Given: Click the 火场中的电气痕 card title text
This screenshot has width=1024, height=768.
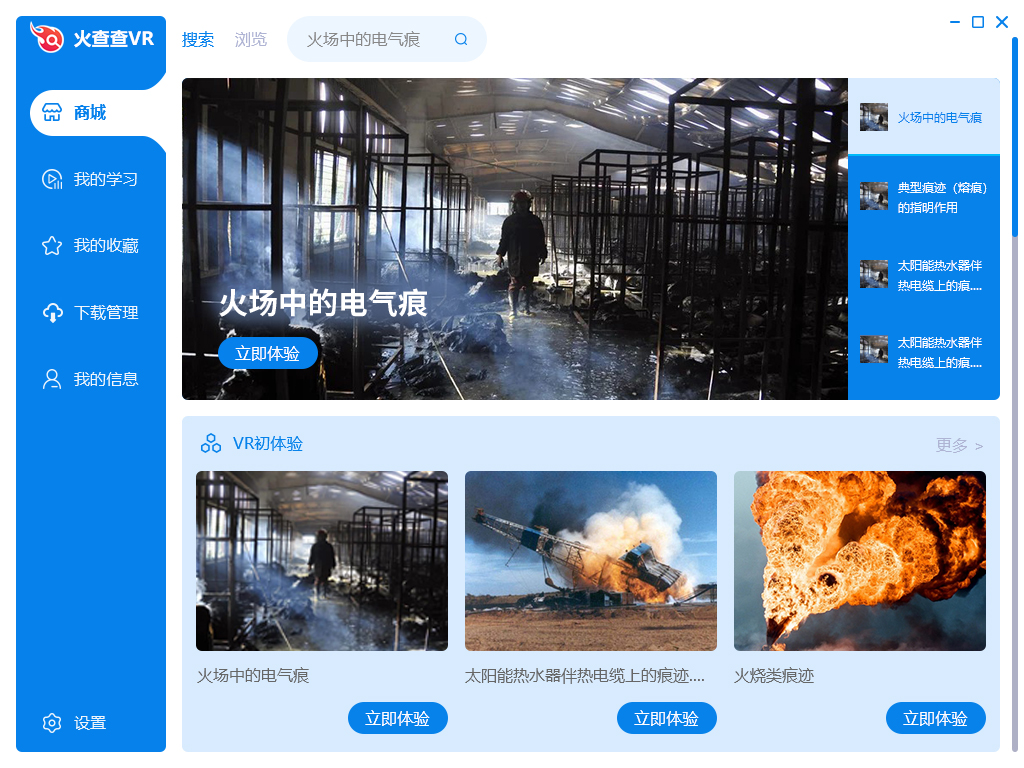Looking at the screenshot, I should [253, 676].
